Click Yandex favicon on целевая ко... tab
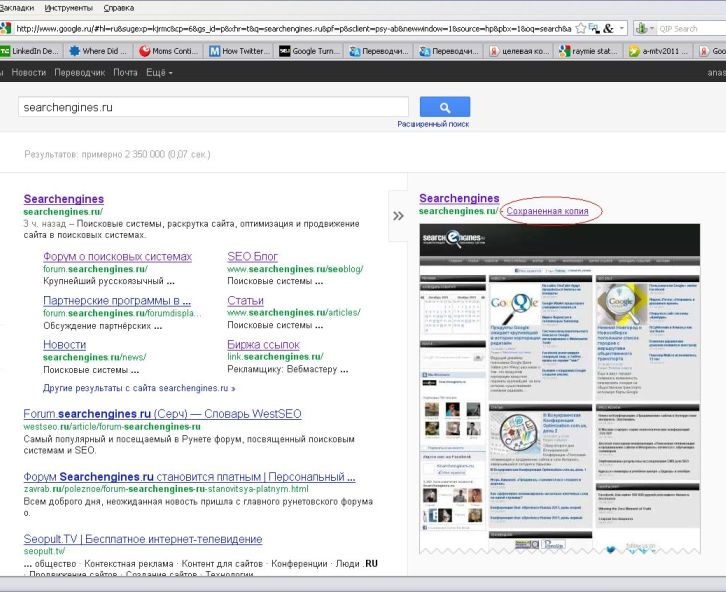The width and height of the screenshot is (726, 592). click(494, 51)
